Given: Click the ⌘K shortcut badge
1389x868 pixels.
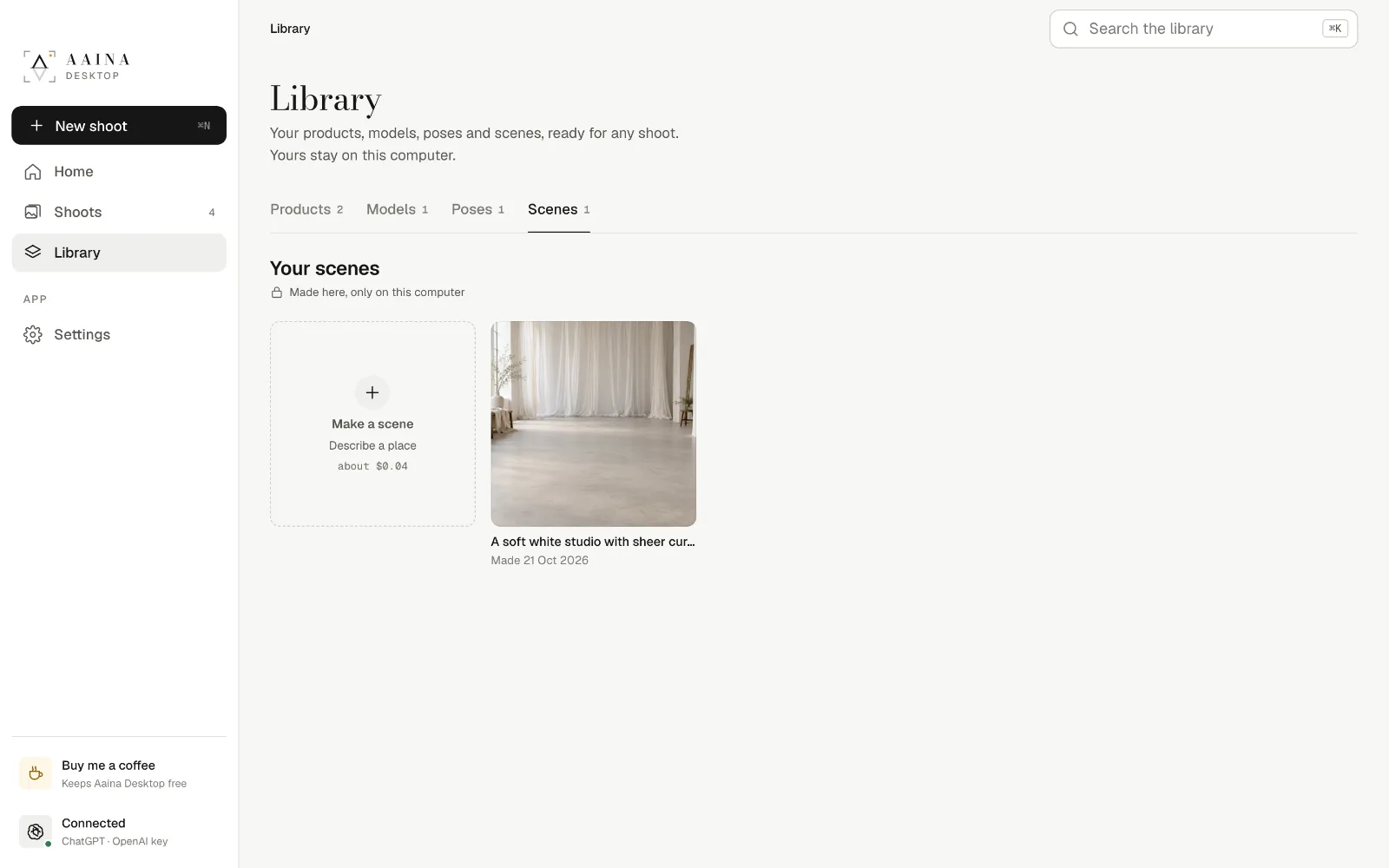Looking at the screenshot, I should (x=1335, y=29).
